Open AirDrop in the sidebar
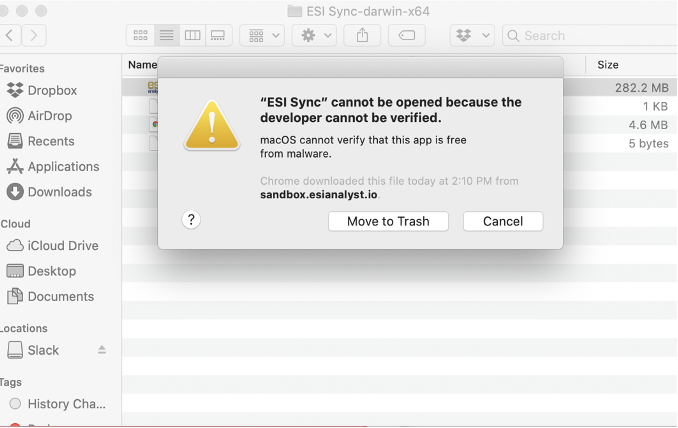 pos(39,116)
